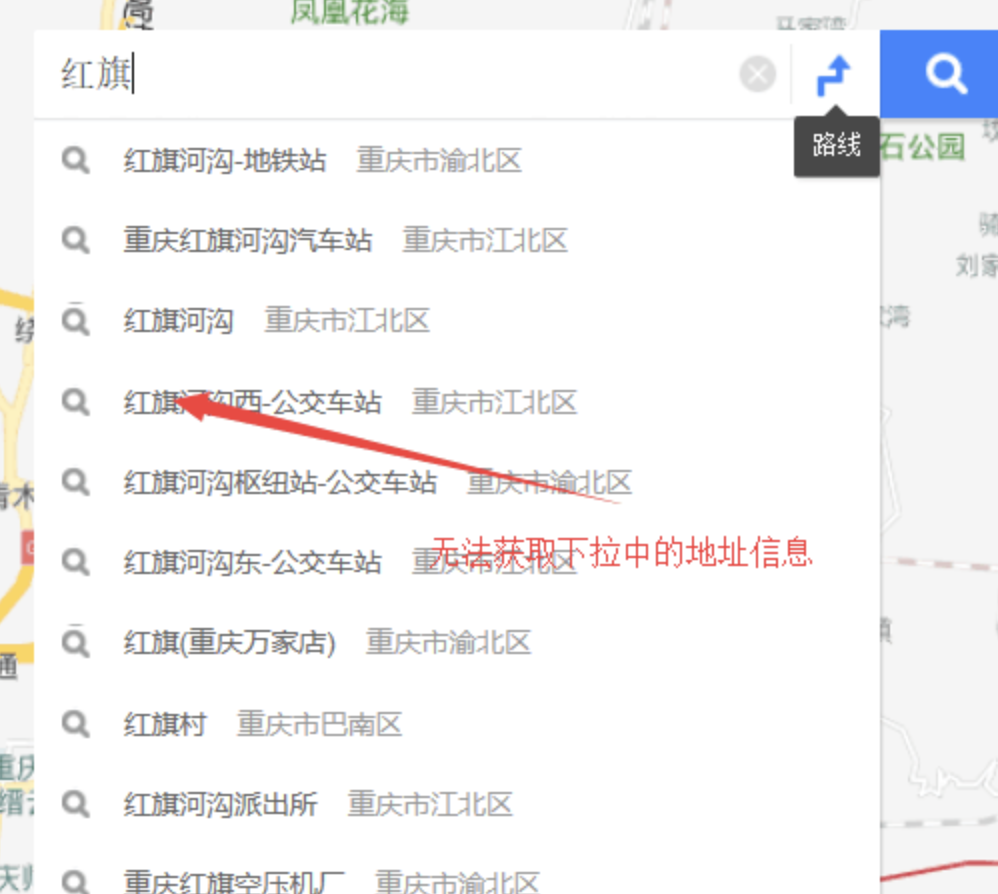This screenshot has width=998, height=894.
Task: Select 重庆红旗空压机厂 suggestion
Action: click(234, 881)
